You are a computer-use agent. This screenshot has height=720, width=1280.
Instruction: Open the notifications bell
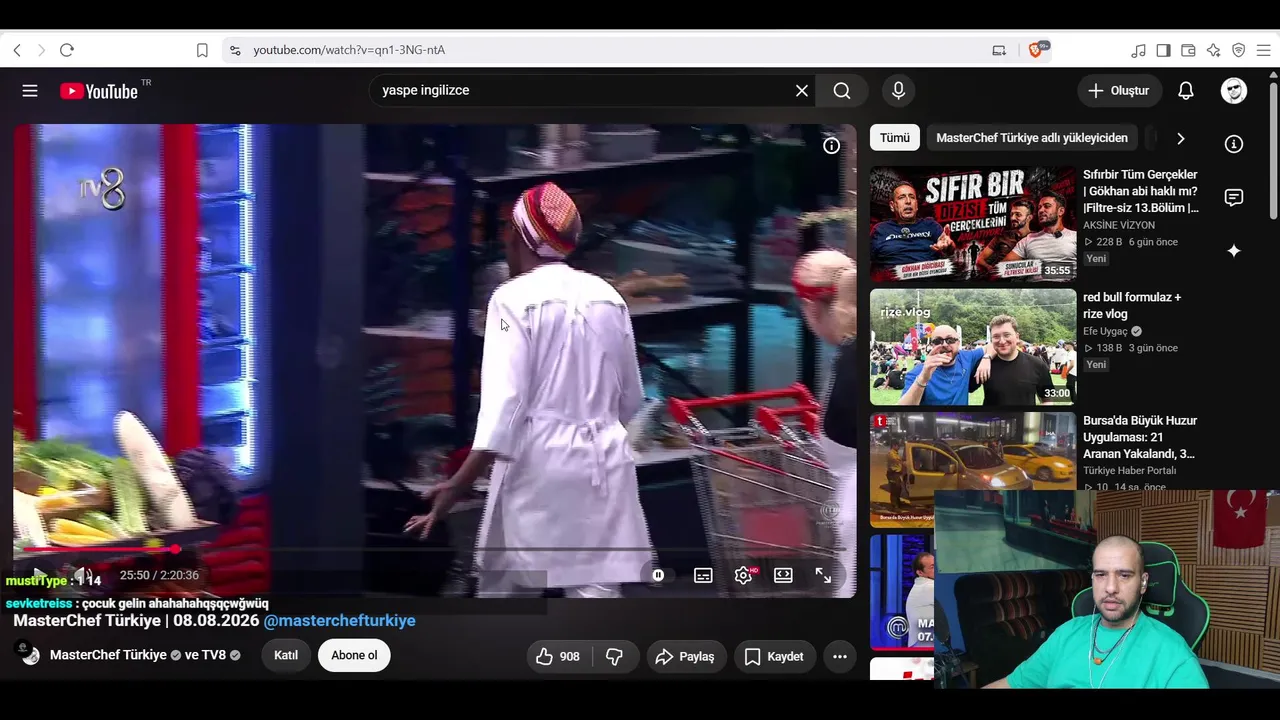tap(1186, 91)
